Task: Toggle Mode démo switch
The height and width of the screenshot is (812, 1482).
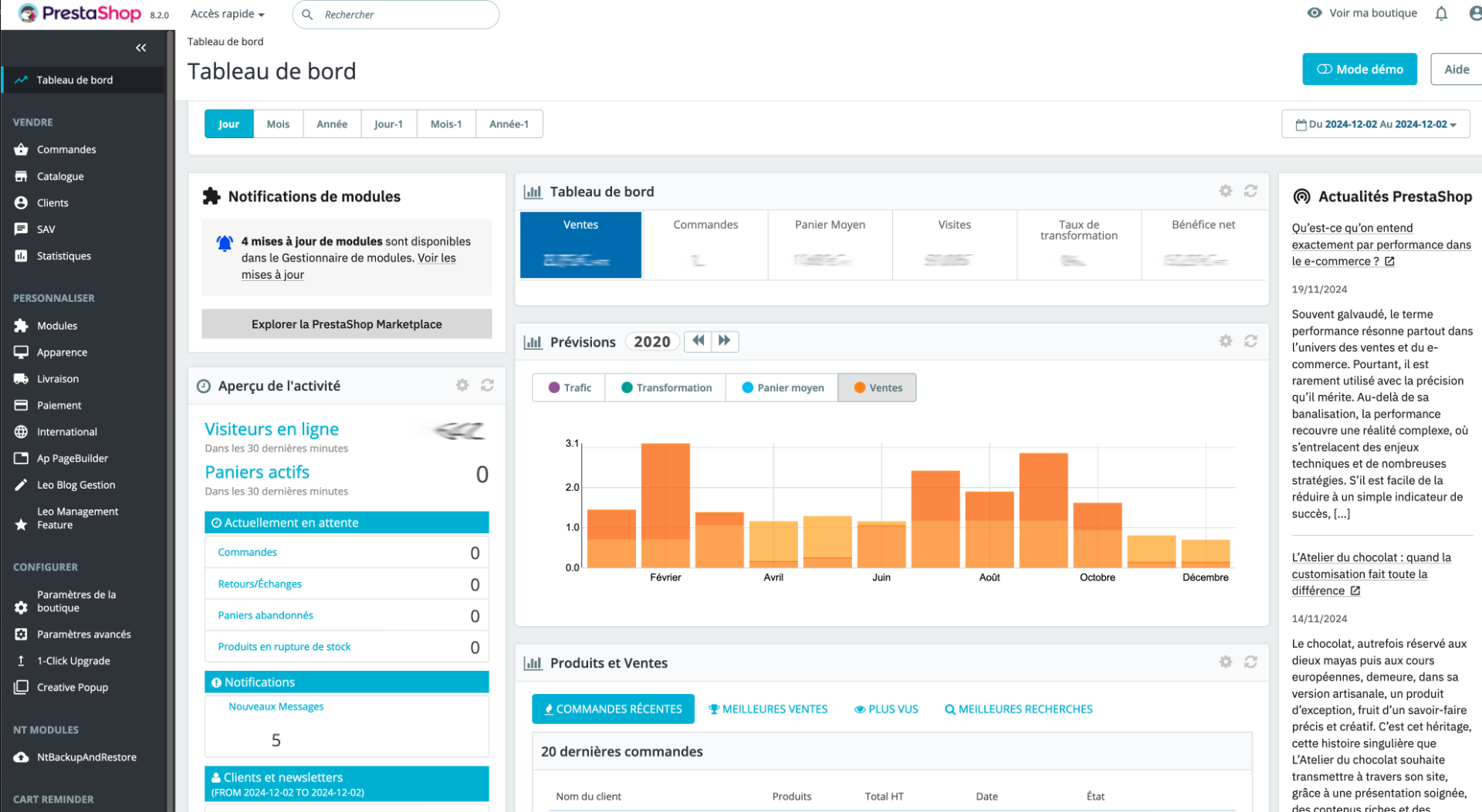Action: tap(1359, 69)
